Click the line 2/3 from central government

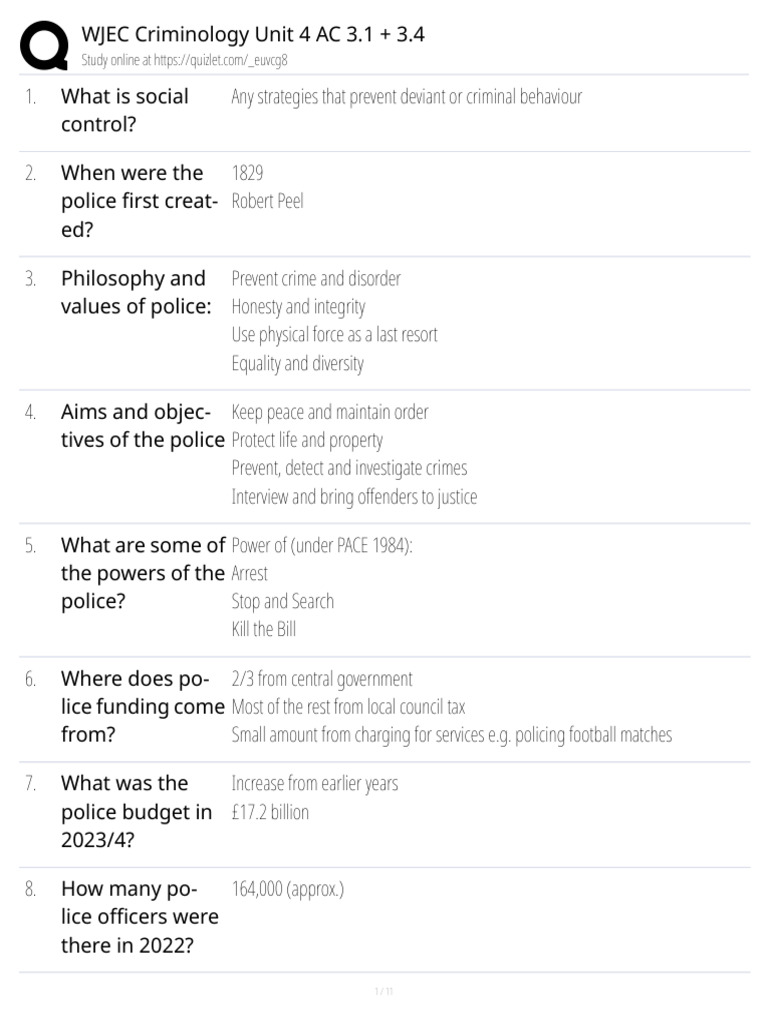click(322, 679)
